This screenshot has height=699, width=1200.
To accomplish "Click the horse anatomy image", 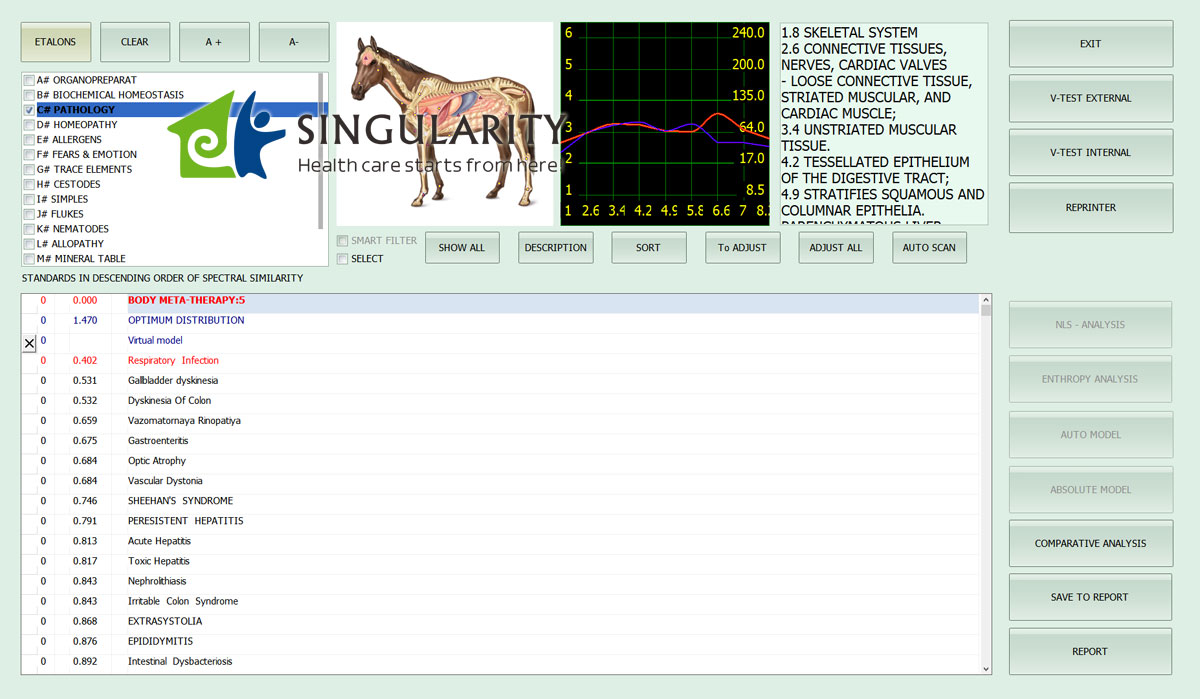I will [x=444, y=124].
